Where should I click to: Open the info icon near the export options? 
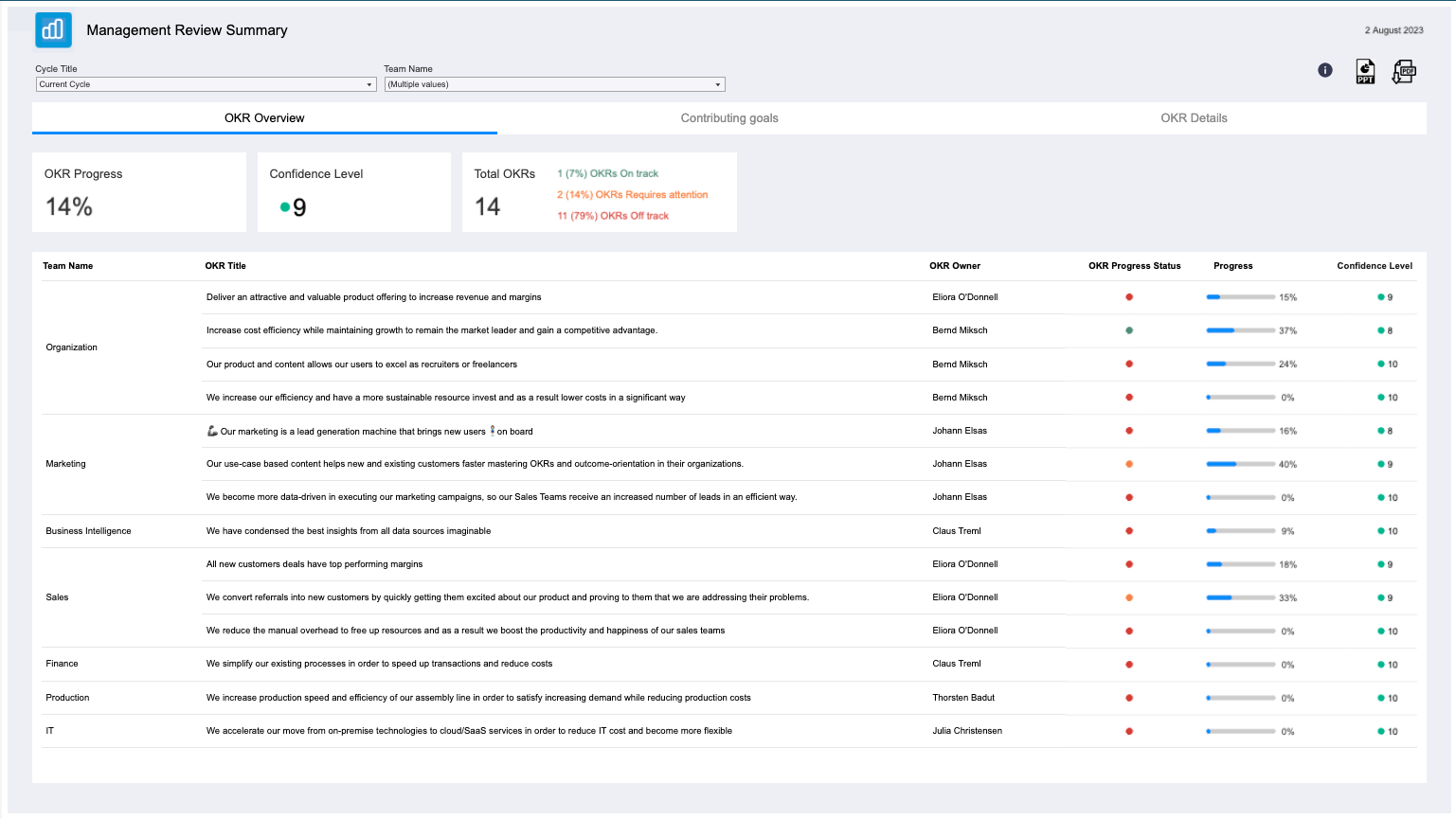(1324, 69)
